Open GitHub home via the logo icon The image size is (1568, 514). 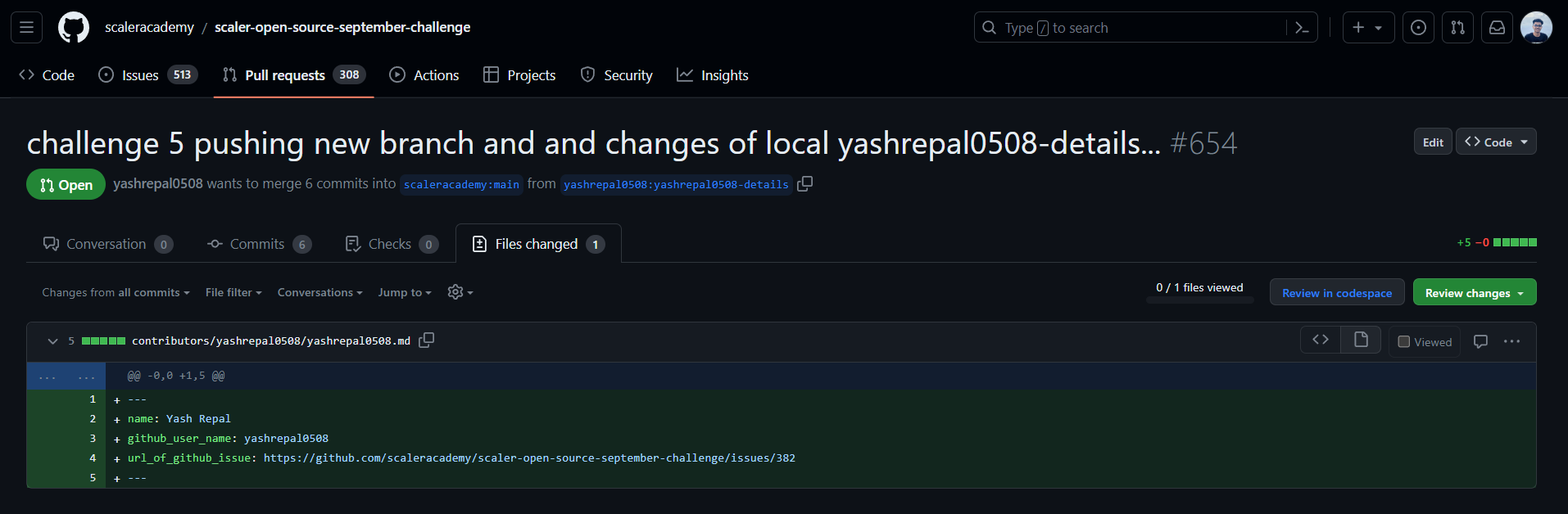73,27
